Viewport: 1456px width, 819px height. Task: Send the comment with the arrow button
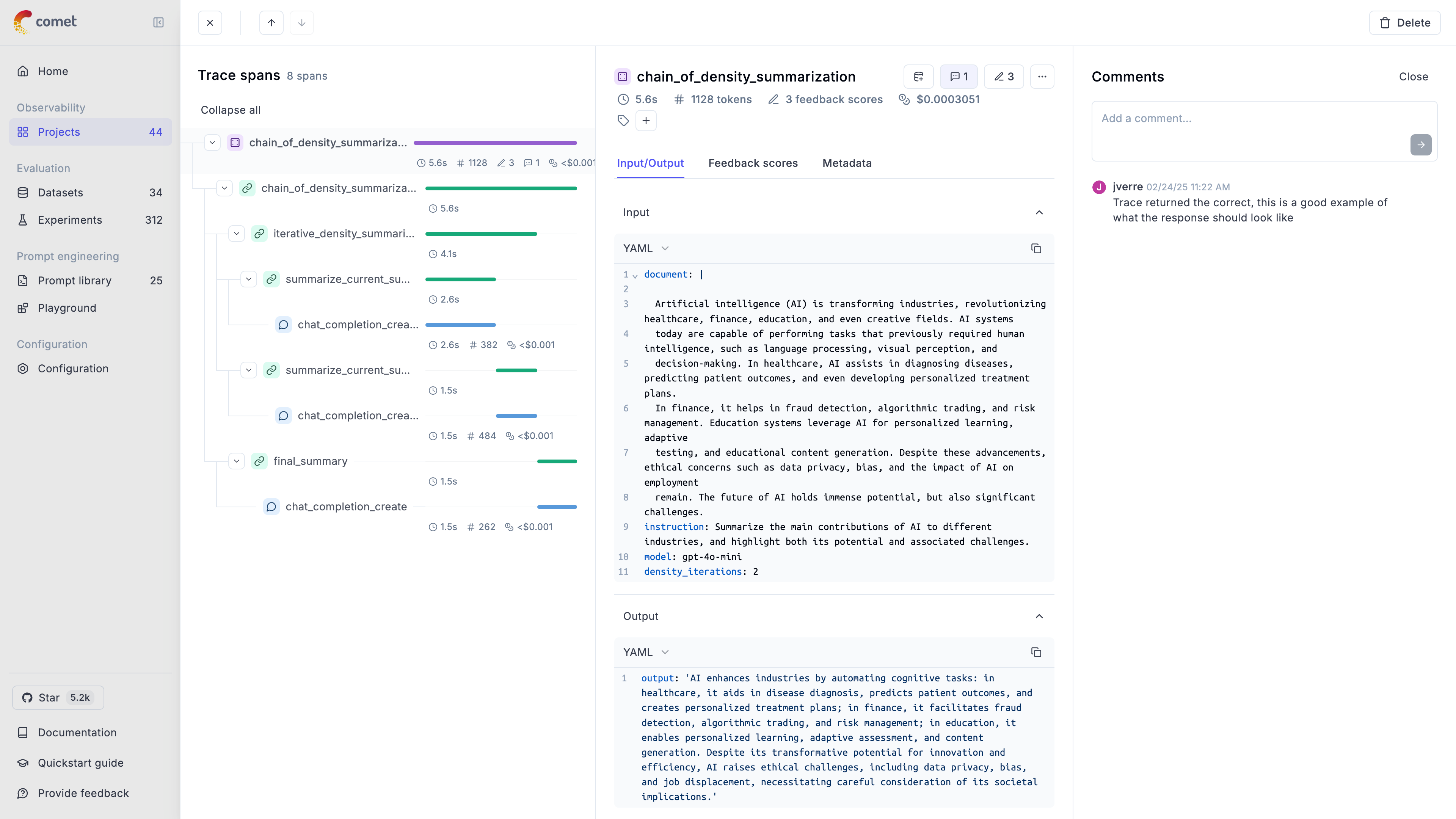(x=1420, y=145)
